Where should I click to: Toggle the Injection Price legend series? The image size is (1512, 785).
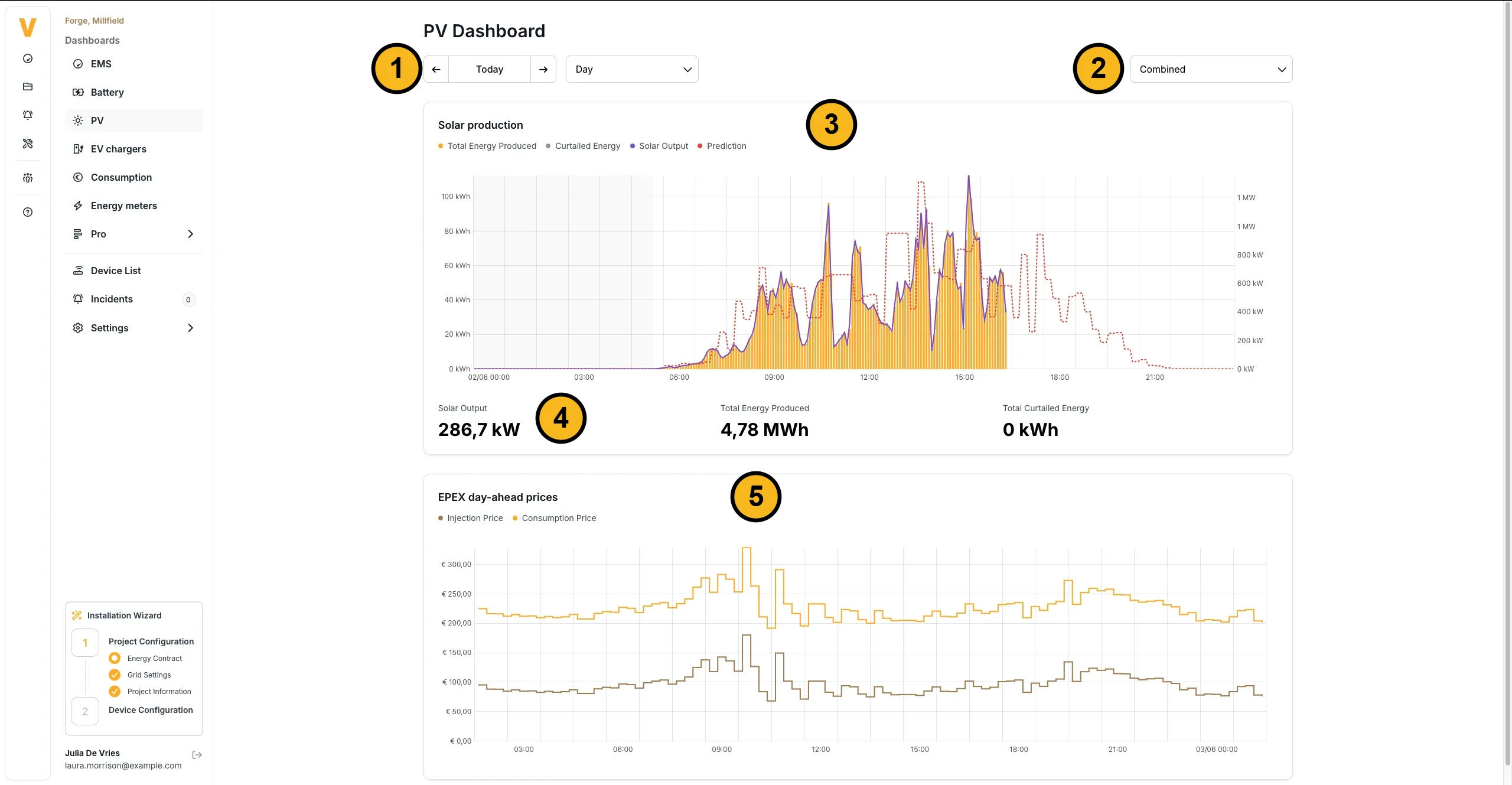tap(471, 518)
